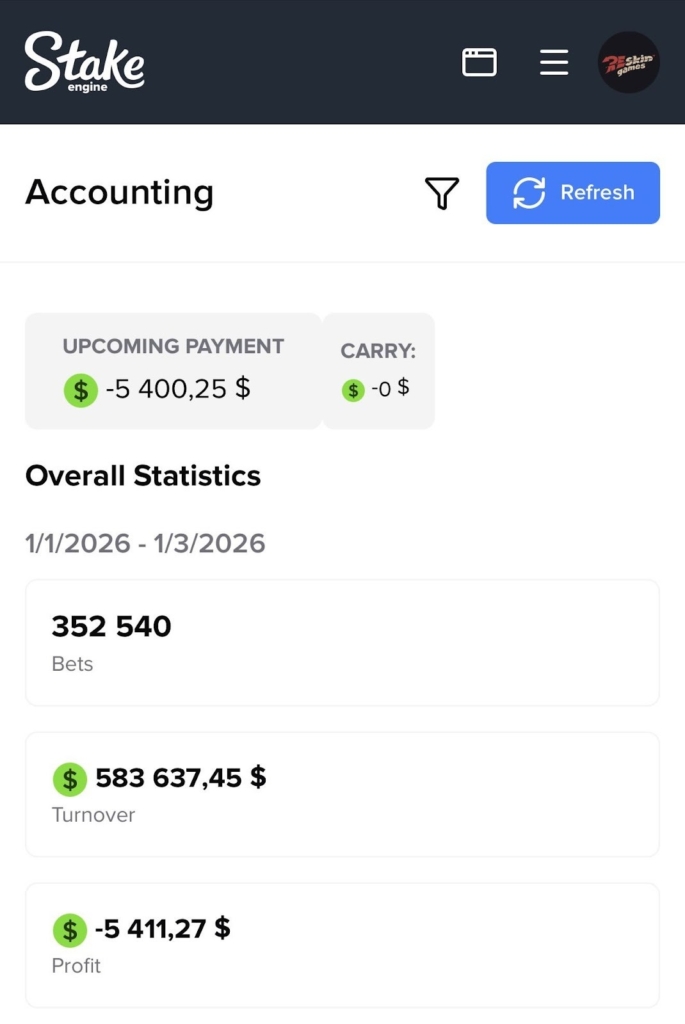This screenshot has height=1024, width=685.
Task: Click the -5 400,25 $ payment amount
Action: pyautogui.click(x=177, y=389)
